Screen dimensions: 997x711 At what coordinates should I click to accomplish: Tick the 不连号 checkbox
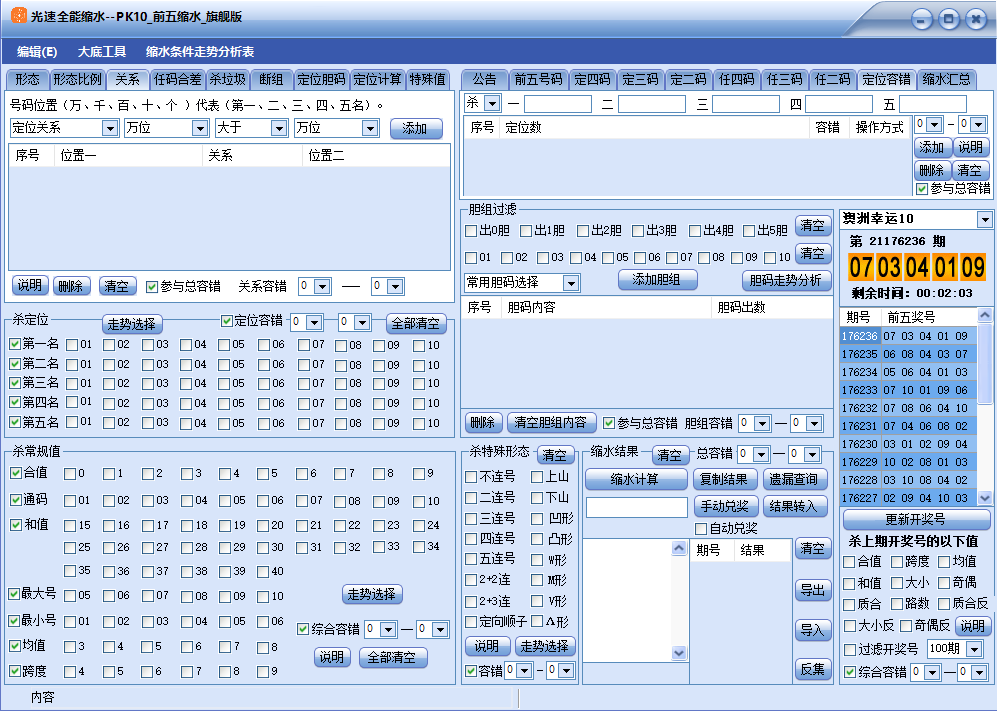(471, 477)
